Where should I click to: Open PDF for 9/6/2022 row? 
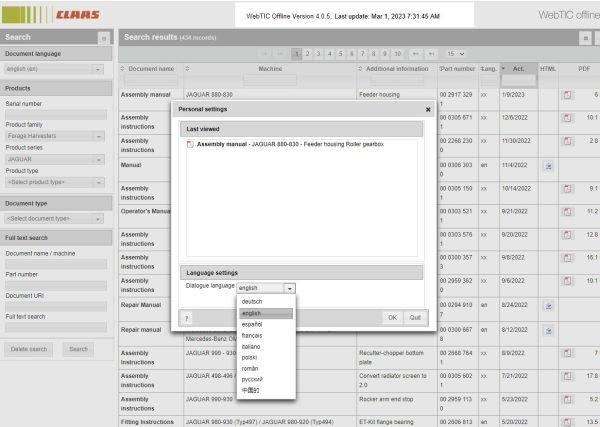(x=567, y=281)
